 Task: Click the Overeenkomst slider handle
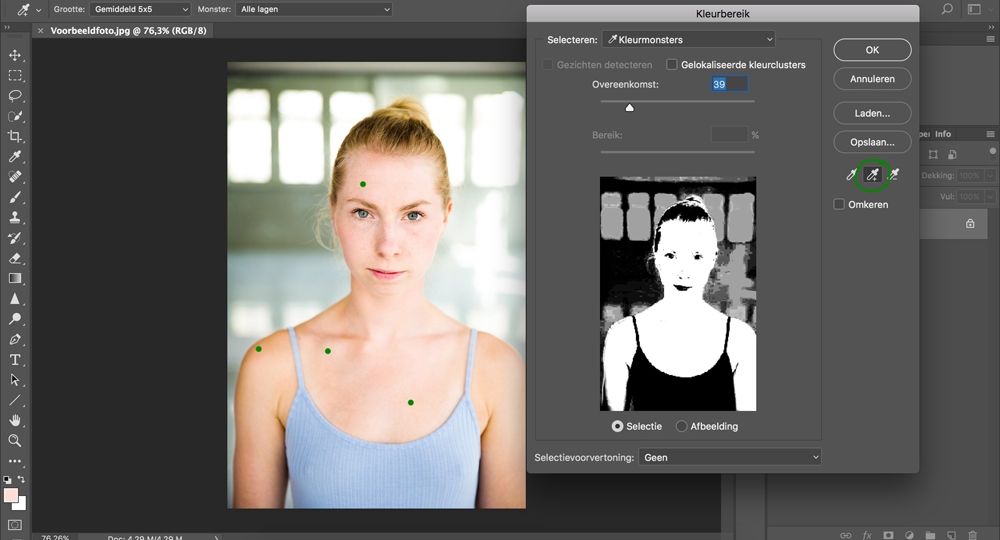pos(629,108)
